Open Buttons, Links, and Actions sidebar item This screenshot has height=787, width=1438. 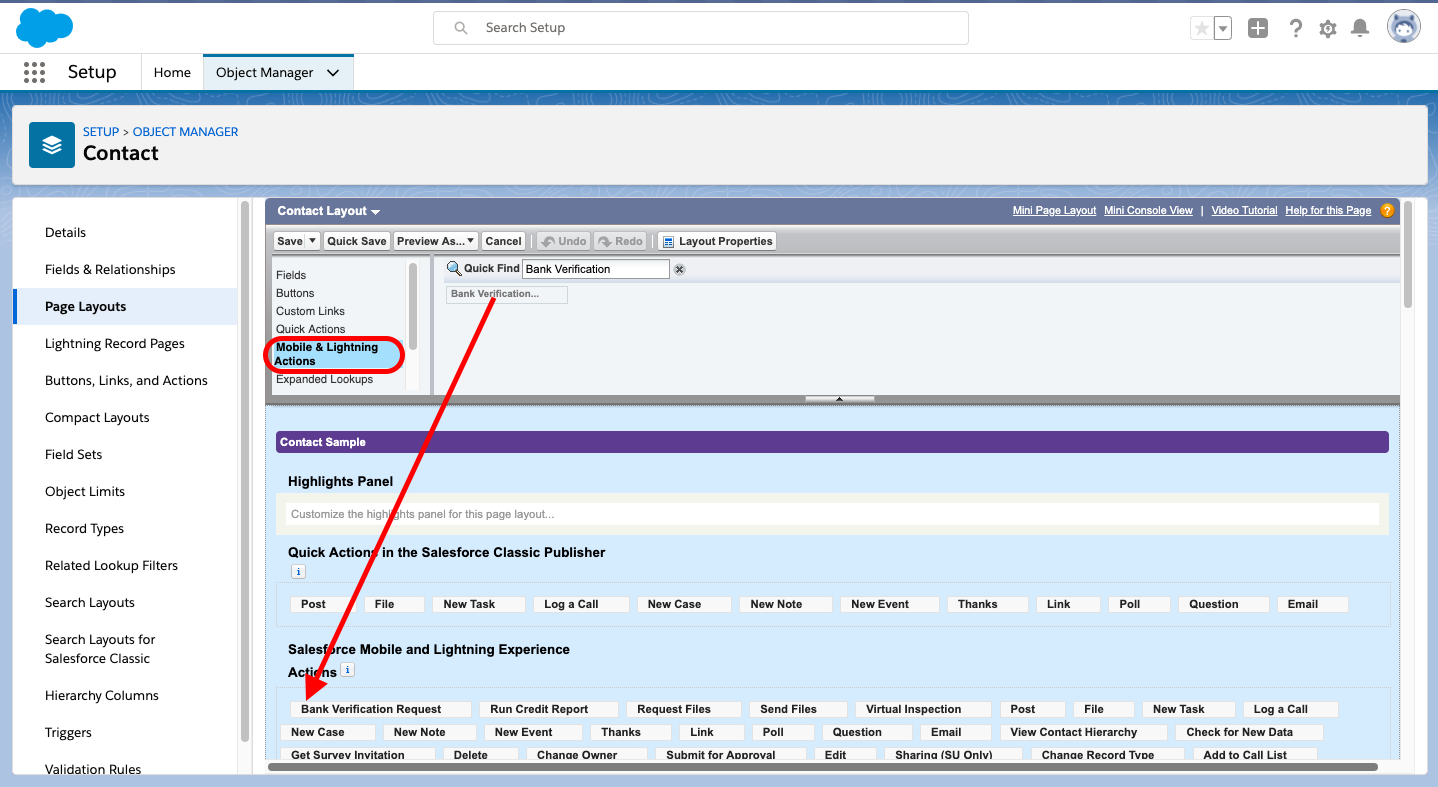pos(125,380)
